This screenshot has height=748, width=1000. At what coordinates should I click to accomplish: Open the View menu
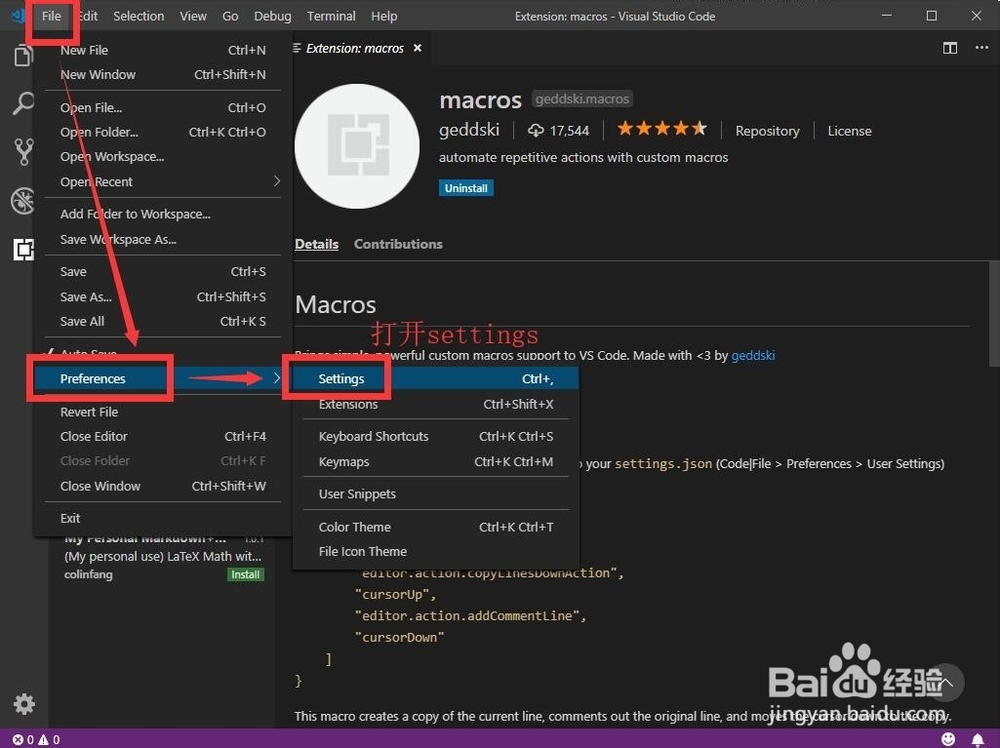[193, 16]
